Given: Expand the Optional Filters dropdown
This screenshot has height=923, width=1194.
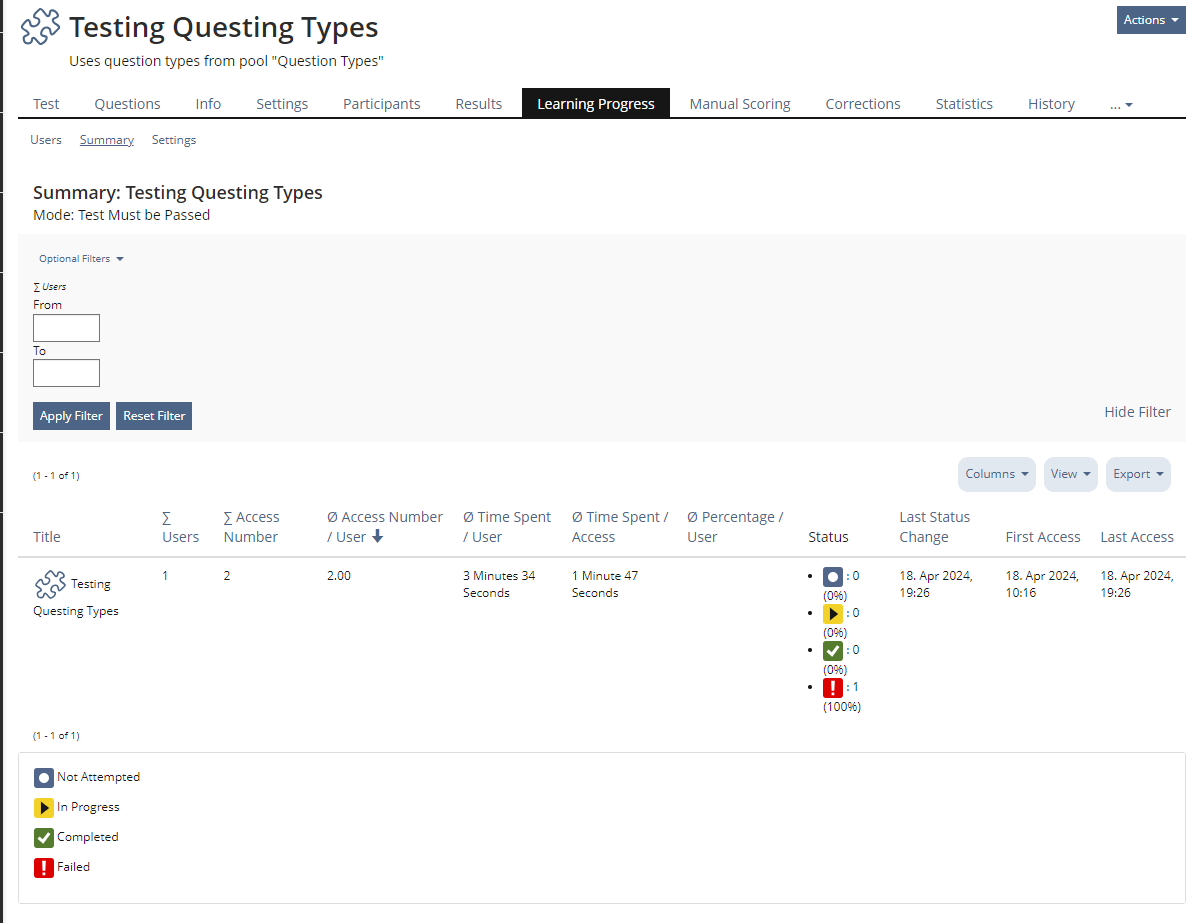Looking at the screenshot, I should [81, 259].
